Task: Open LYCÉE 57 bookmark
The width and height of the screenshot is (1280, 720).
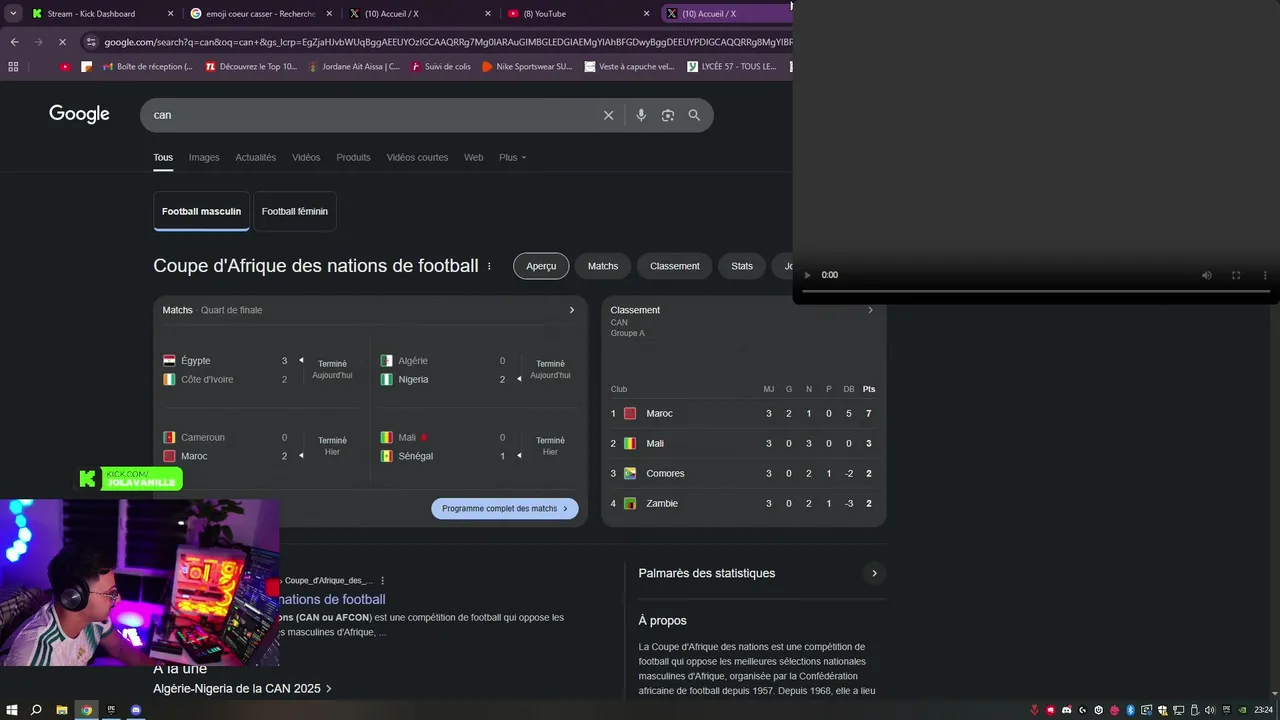Action: [x=732, y=67]
